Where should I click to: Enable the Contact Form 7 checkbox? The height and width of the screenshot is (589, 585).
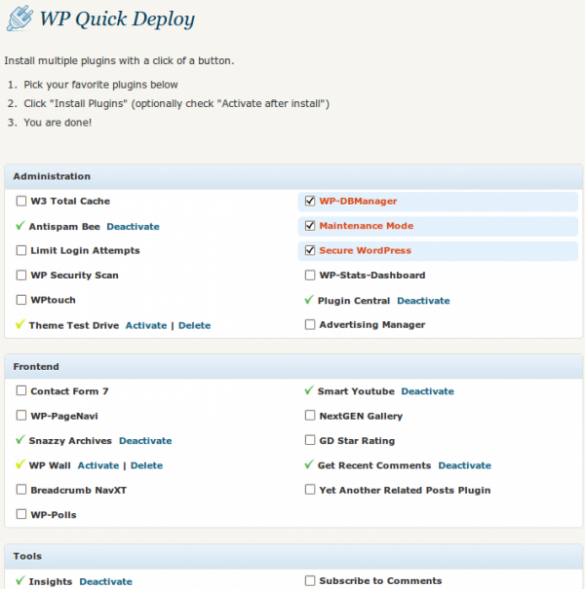(x=21, y=391)
